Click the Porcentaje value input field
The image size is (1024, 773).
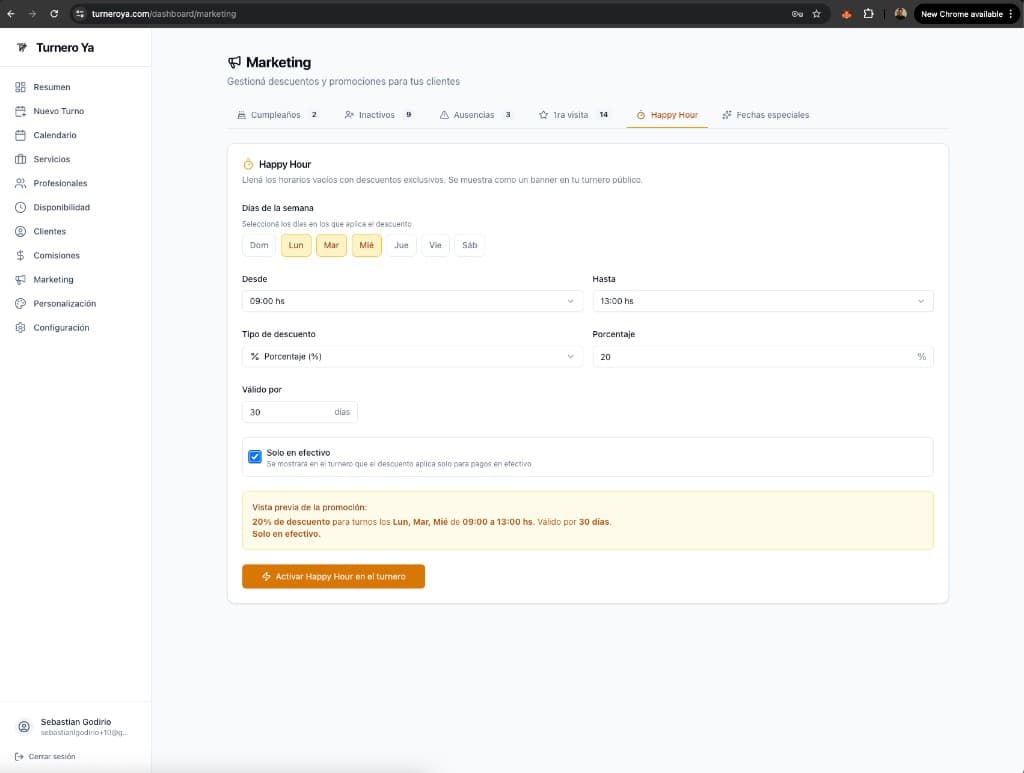[x=752, y=357]
